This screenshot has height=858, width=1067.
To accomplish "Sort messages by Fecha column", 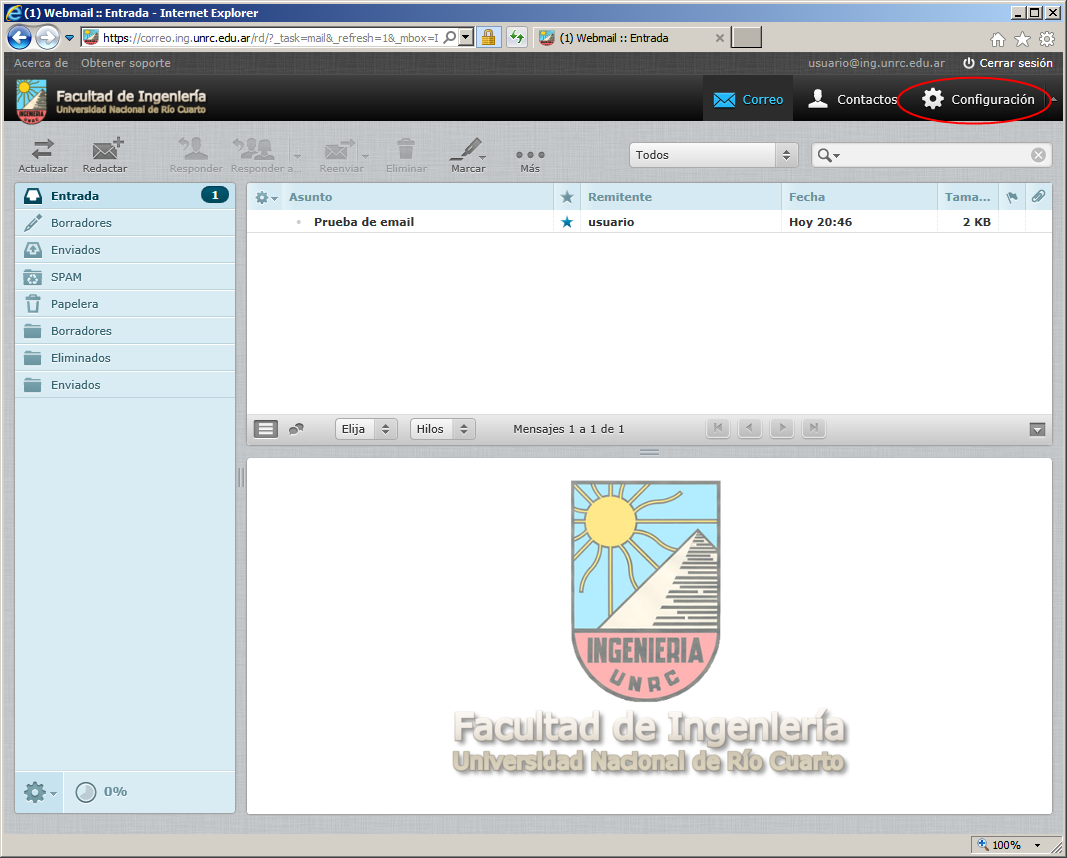I will coord(807,197).
